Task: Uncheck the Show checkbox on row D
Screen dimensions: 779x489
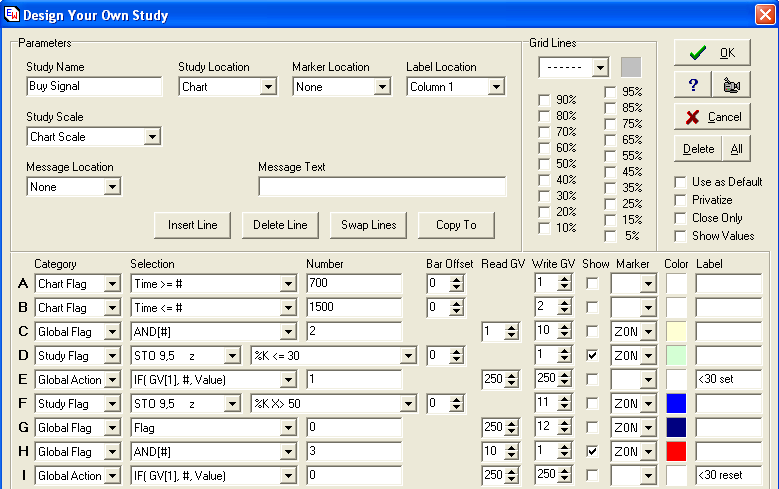Action: pyautogui.click(x=593, y=355)
